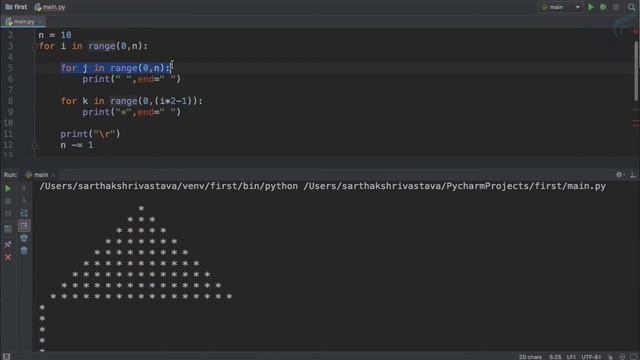Clear console output with the trash icon
The height and width of the screenshot is (360, 640).
[x=24, y=251]
